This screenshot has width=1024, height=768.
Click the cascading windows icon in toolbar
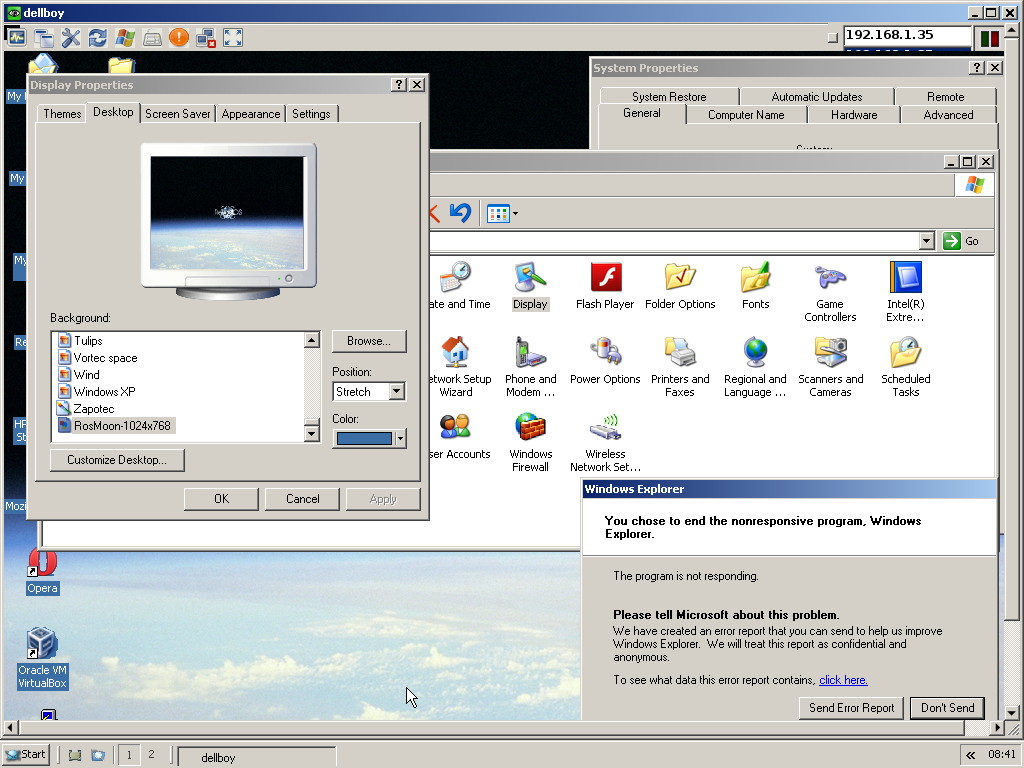click(44, 37)
